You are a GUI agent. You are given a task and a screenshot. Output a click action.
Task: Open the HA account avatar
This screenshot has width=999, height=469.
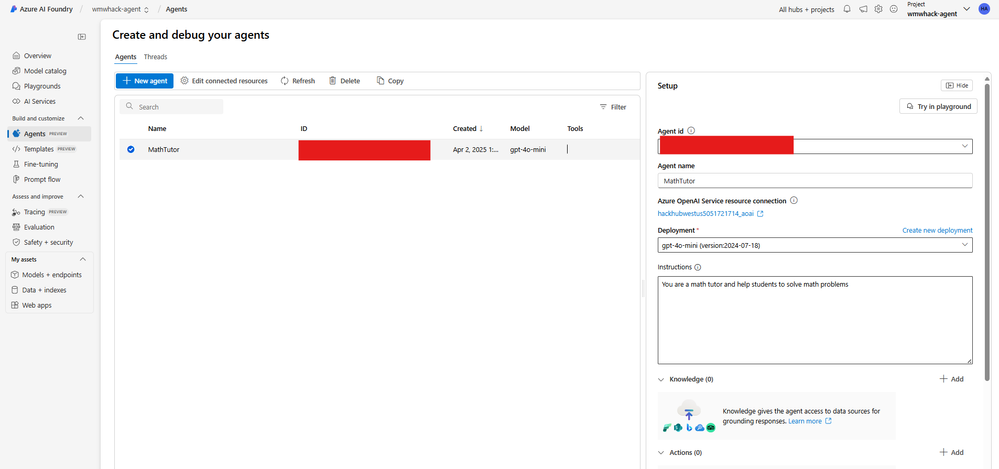click(984, 9)
